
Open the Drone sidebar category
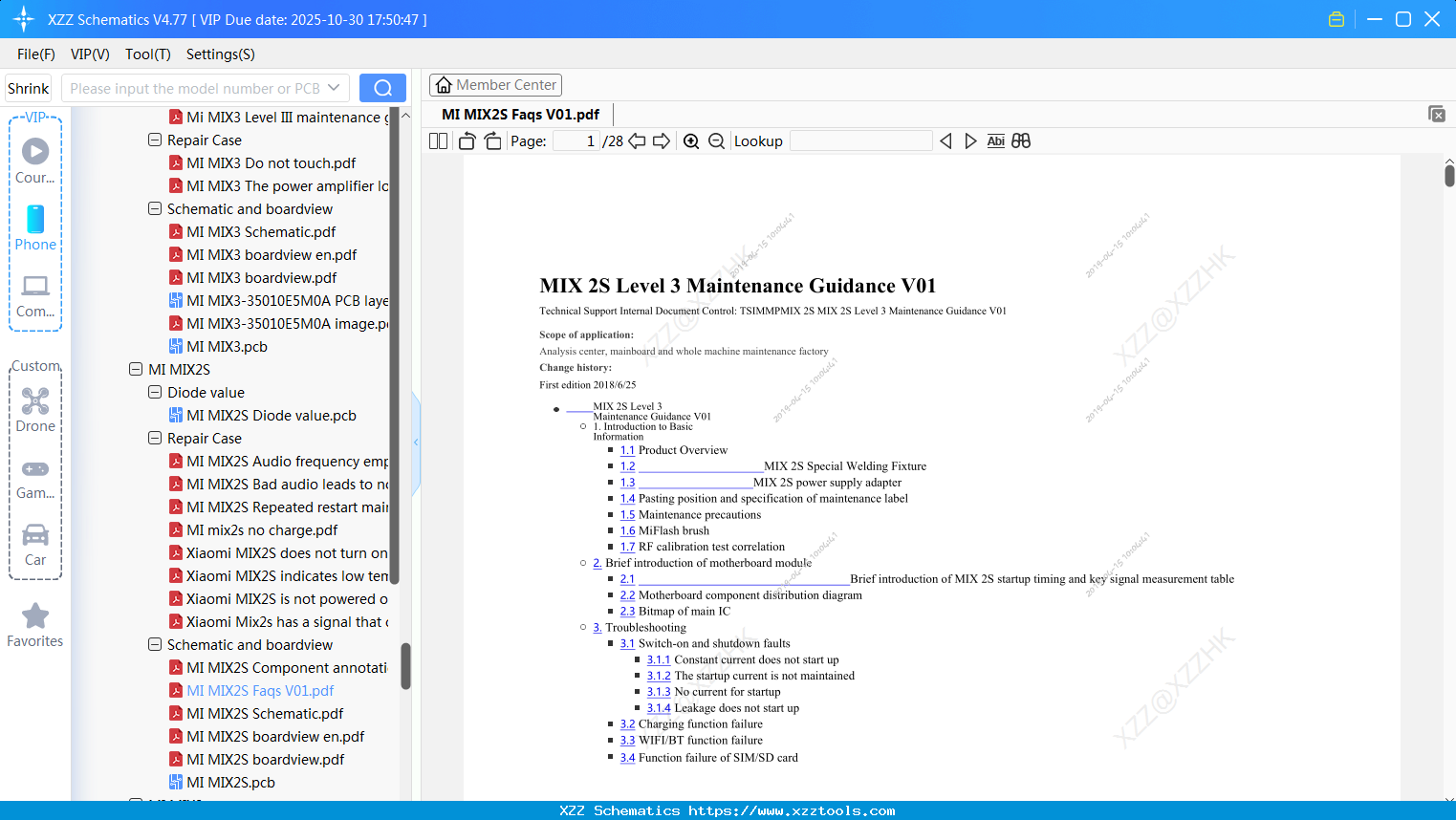click(x=35, y=410)
